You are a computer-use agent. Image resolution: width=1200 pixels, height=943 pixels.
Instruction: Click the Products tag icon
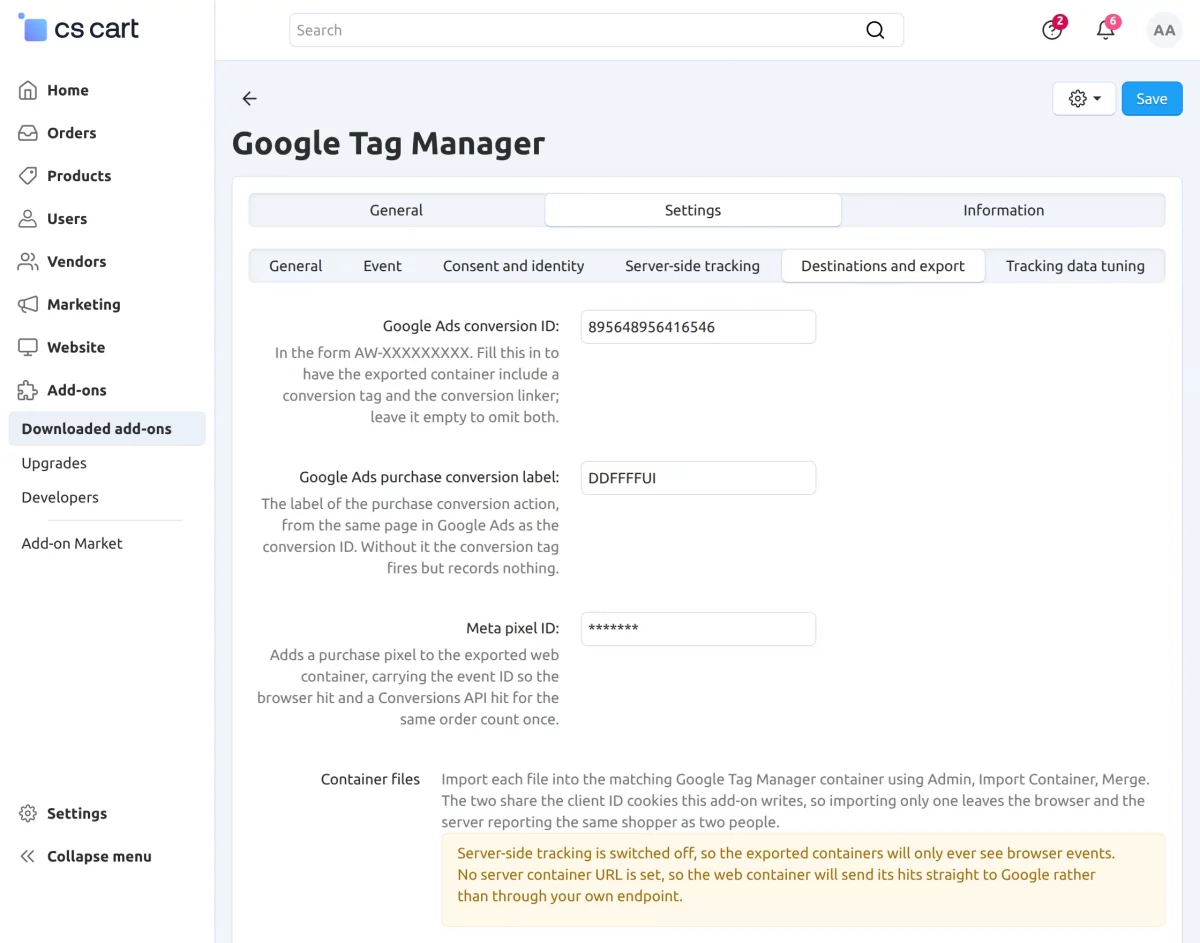[29, 176]
